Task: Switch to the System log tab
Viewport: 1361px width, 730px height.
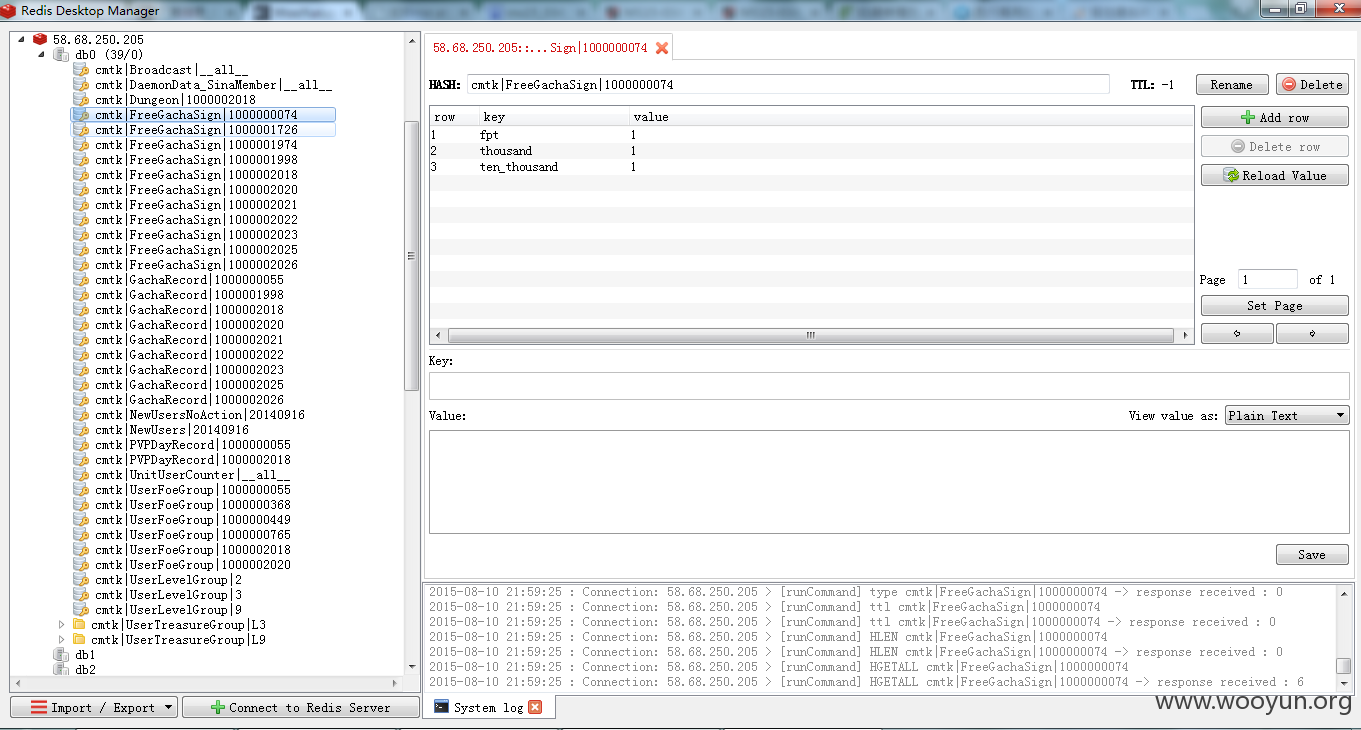Action: click(x=488, y=707)
